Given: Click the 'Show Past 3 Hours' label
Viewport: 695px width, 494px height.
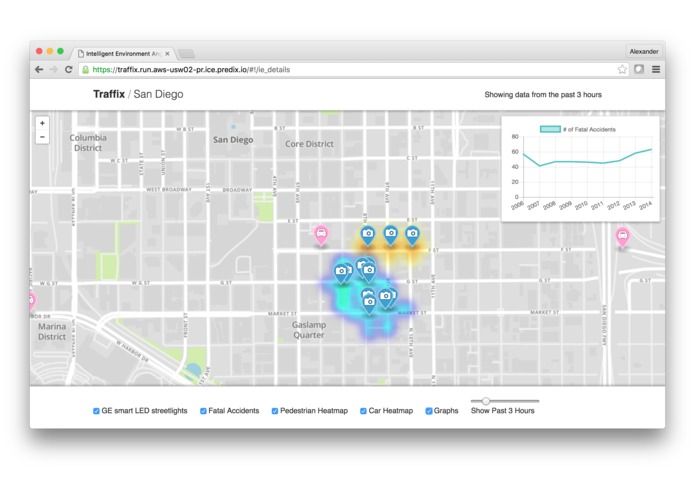Looking at the screenshot, I should pyautogui.click(x=503, y=411).
